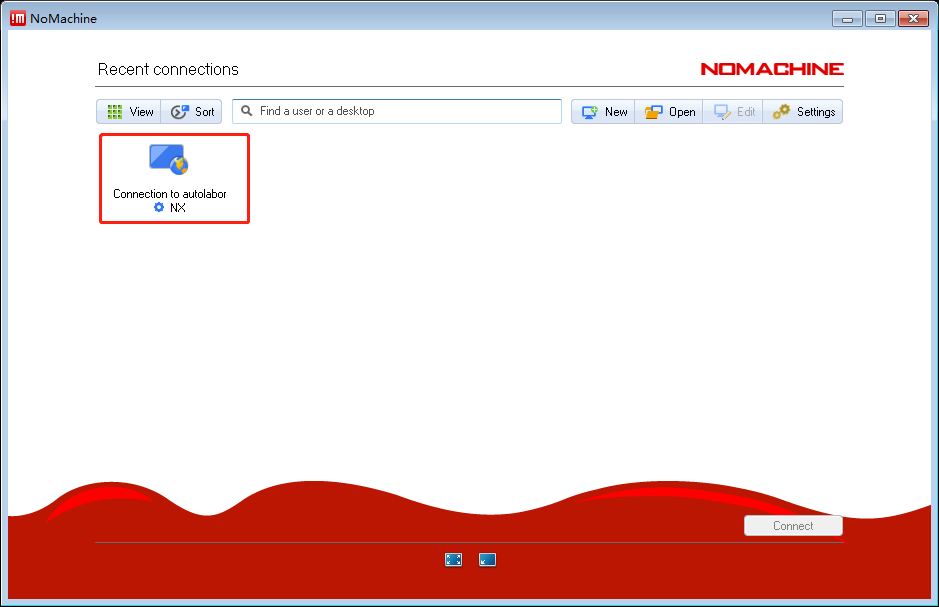Viewport: 939px width, 607px height.
Task: Close the NoMachine window
Action: click(912, 18)
